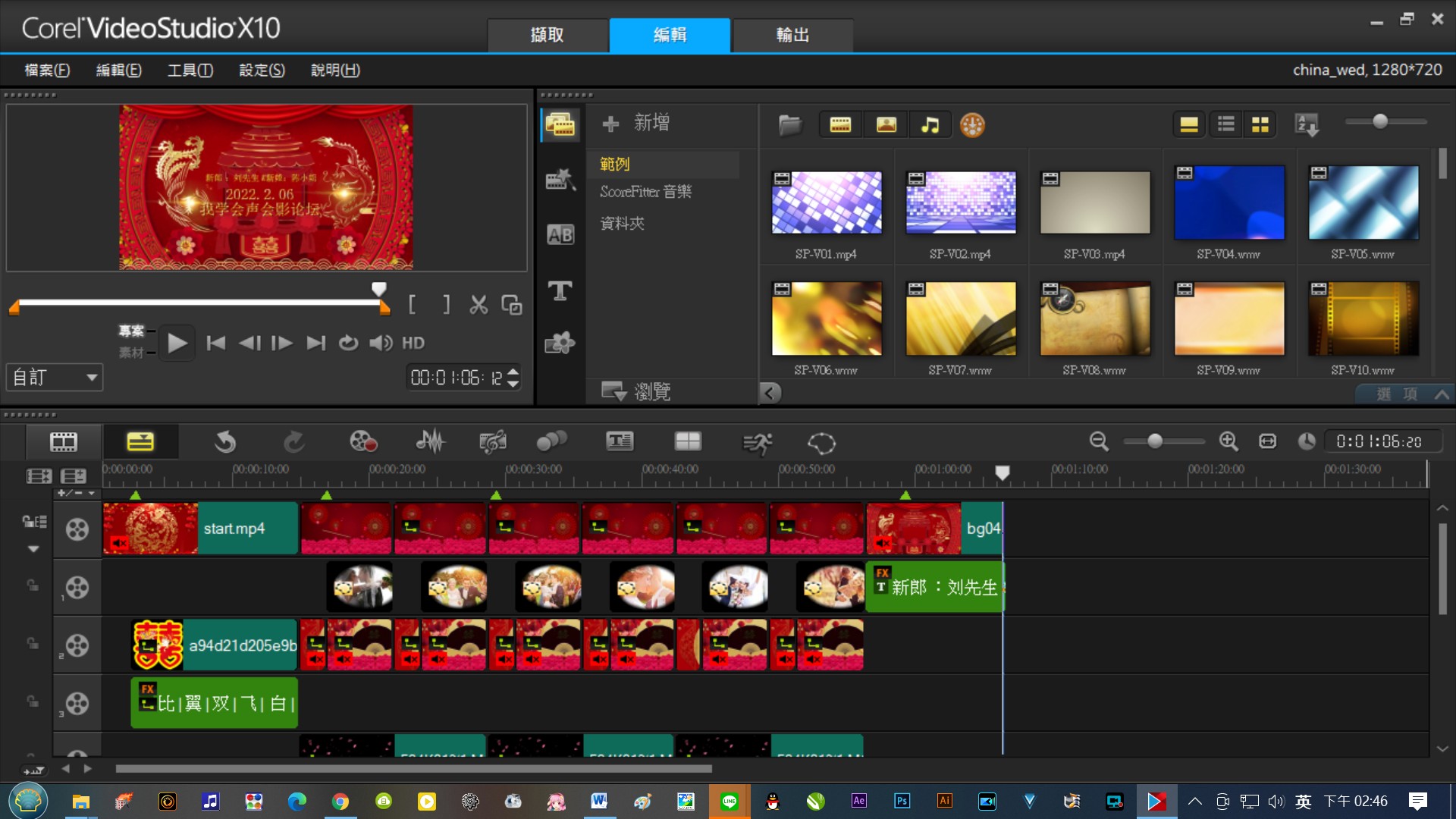
Task: Open the 自訂 aspect dropdown
Action: 55,377
